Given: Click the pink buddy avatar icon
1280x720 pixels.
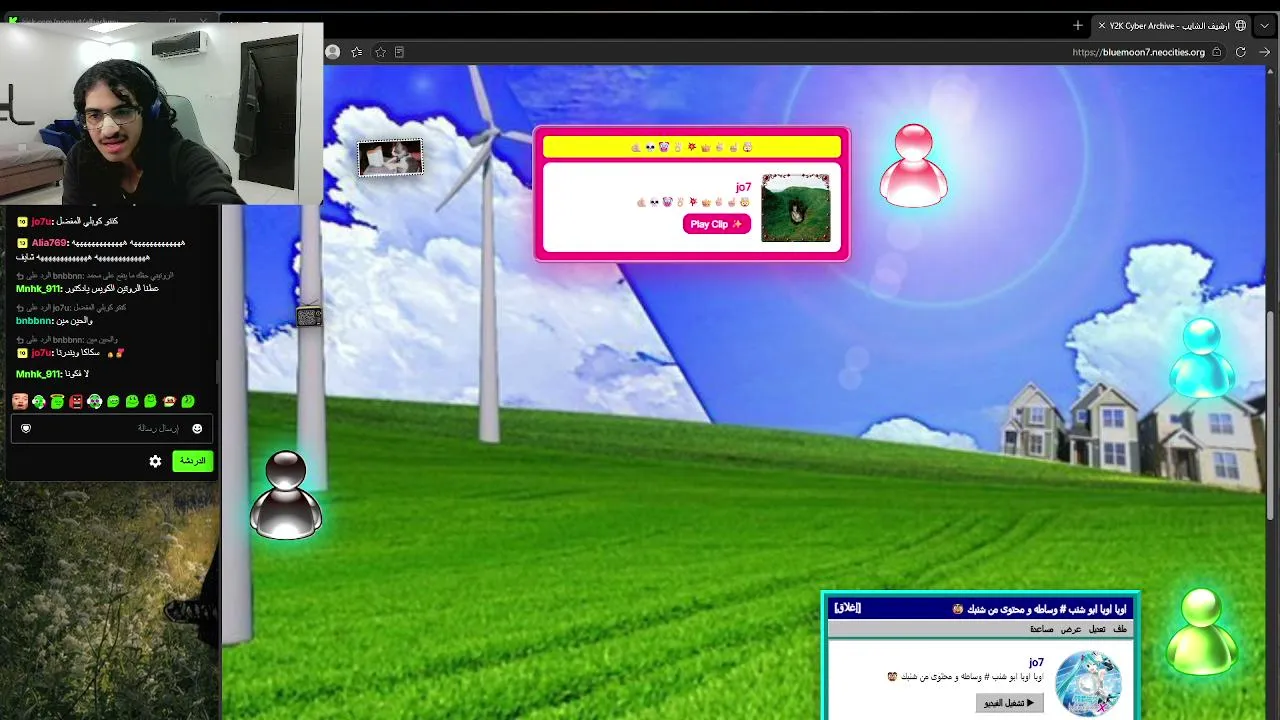Looking at the screenshot, I should [914, 165].
